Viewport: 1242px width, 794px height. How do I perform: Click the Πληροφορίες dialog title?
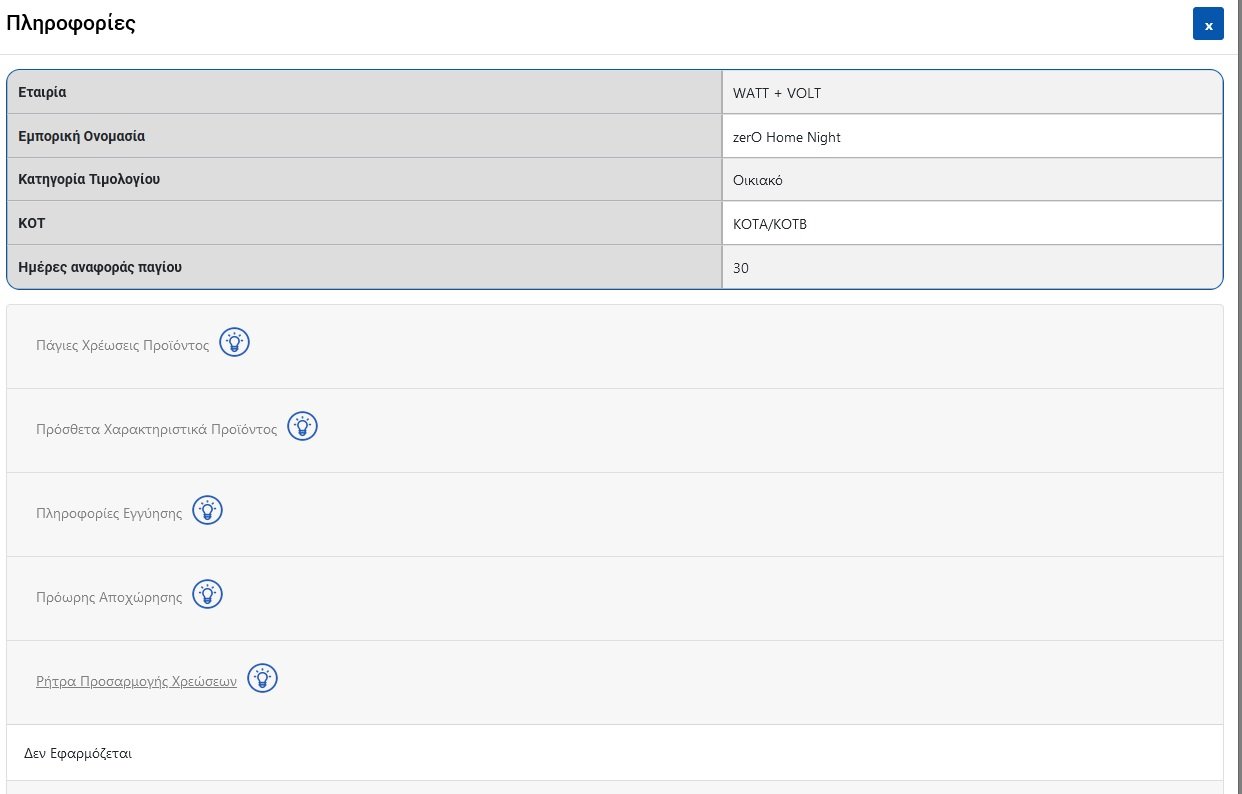[71, 24]
